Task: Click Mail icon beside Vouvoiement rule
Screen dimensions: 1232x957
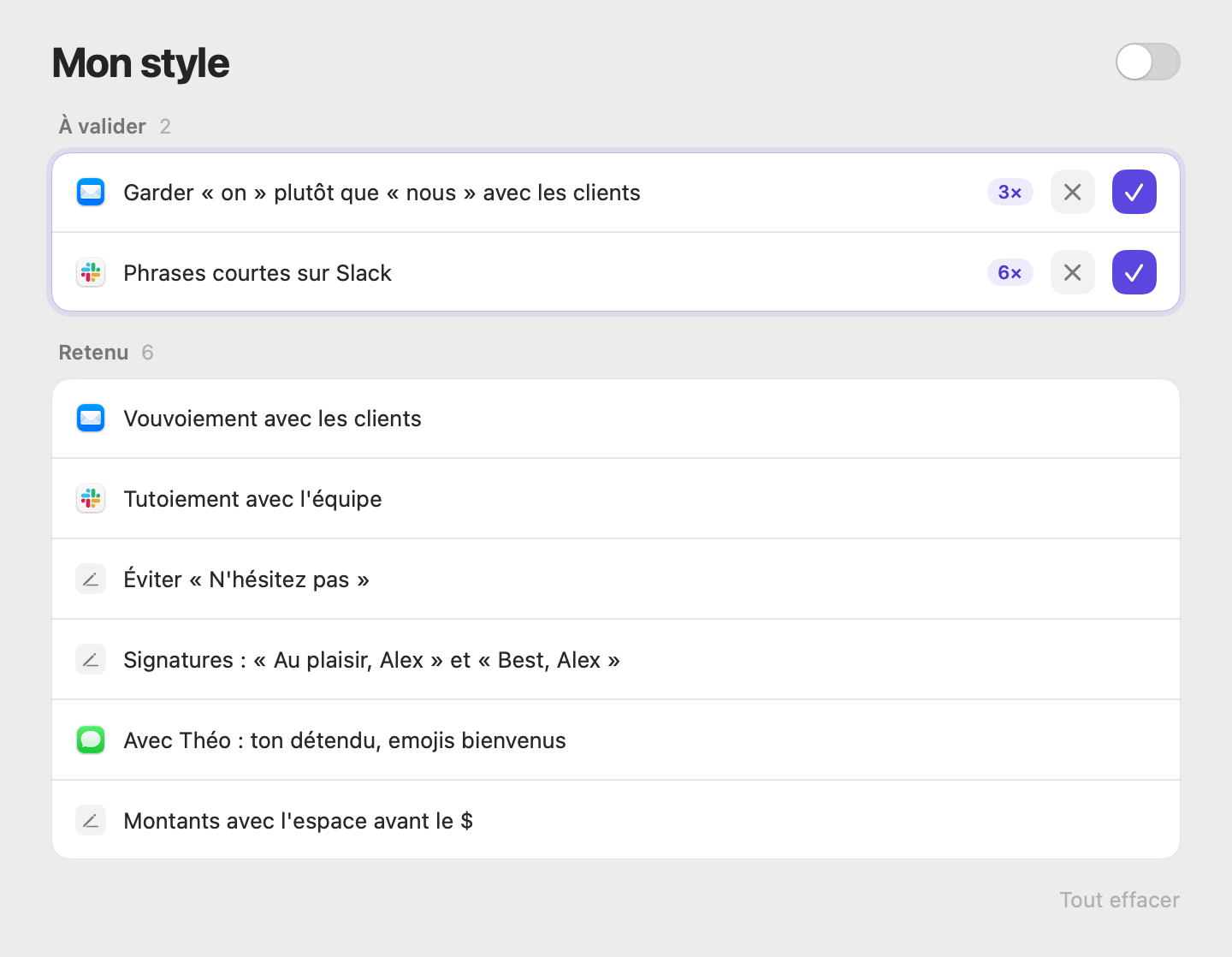Action: tap(91, 418)
